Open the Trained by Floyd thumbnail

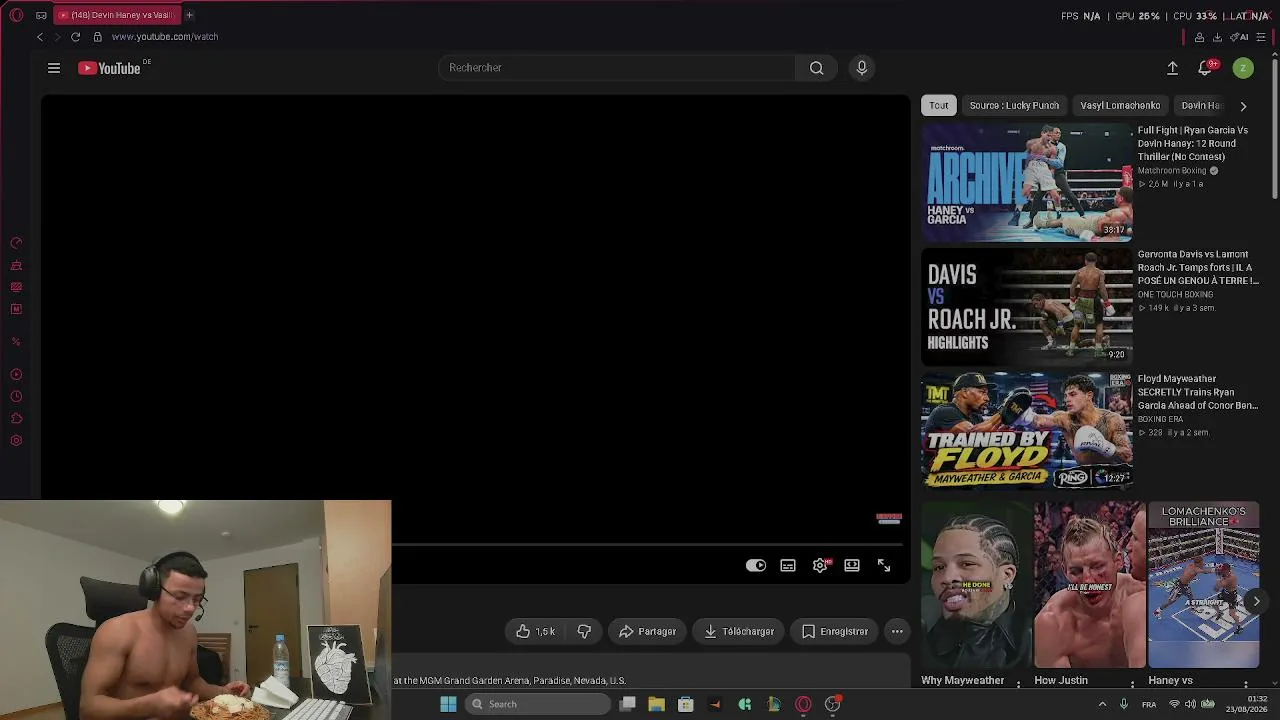1027,431
